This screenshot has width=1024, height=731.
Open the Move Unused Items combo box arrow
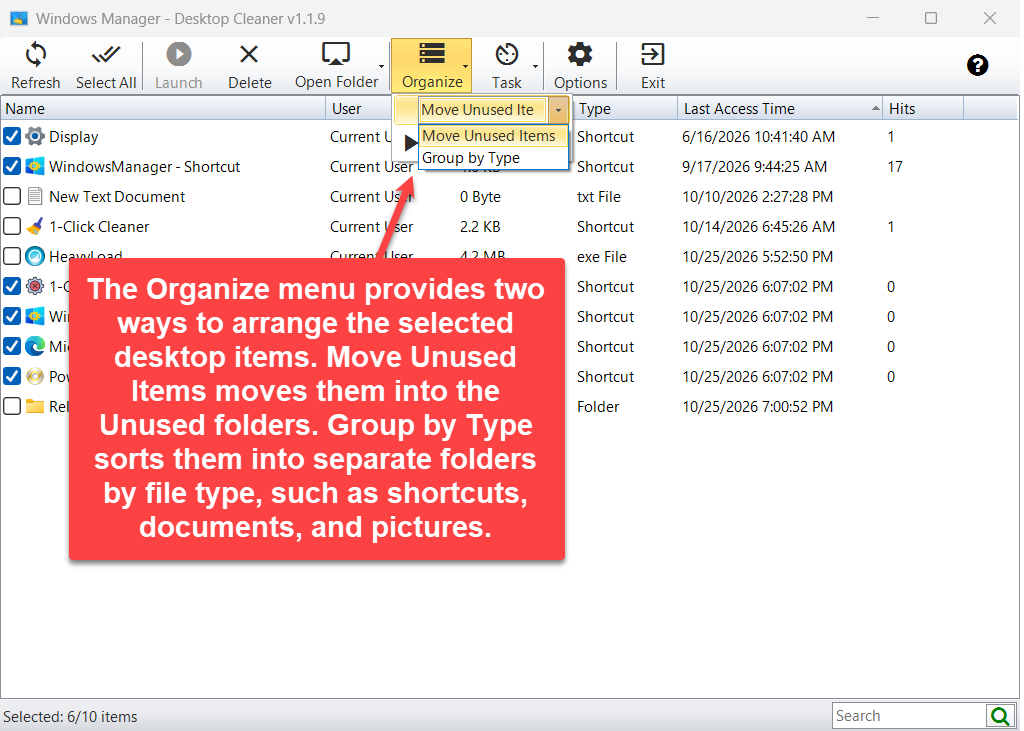(558, 110)
